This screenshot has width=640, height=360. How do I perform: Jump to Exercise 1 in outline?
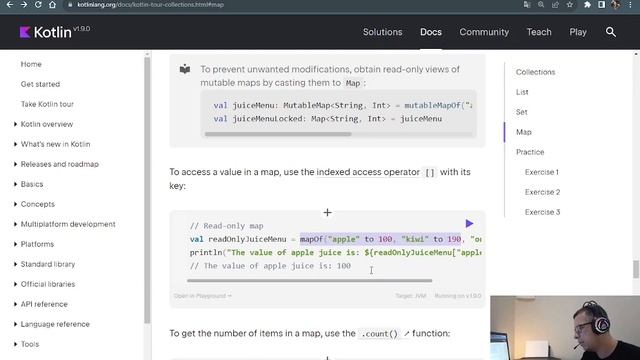(x=542, y=172)
